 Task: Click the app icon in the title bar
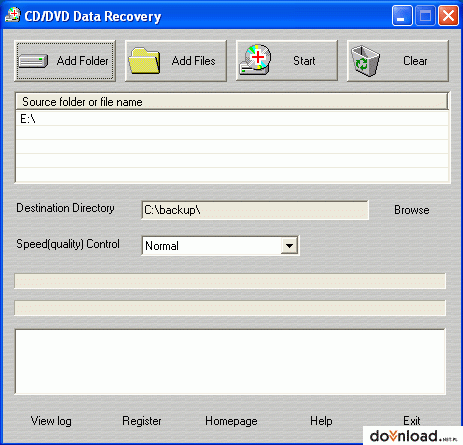pos(13,15)
